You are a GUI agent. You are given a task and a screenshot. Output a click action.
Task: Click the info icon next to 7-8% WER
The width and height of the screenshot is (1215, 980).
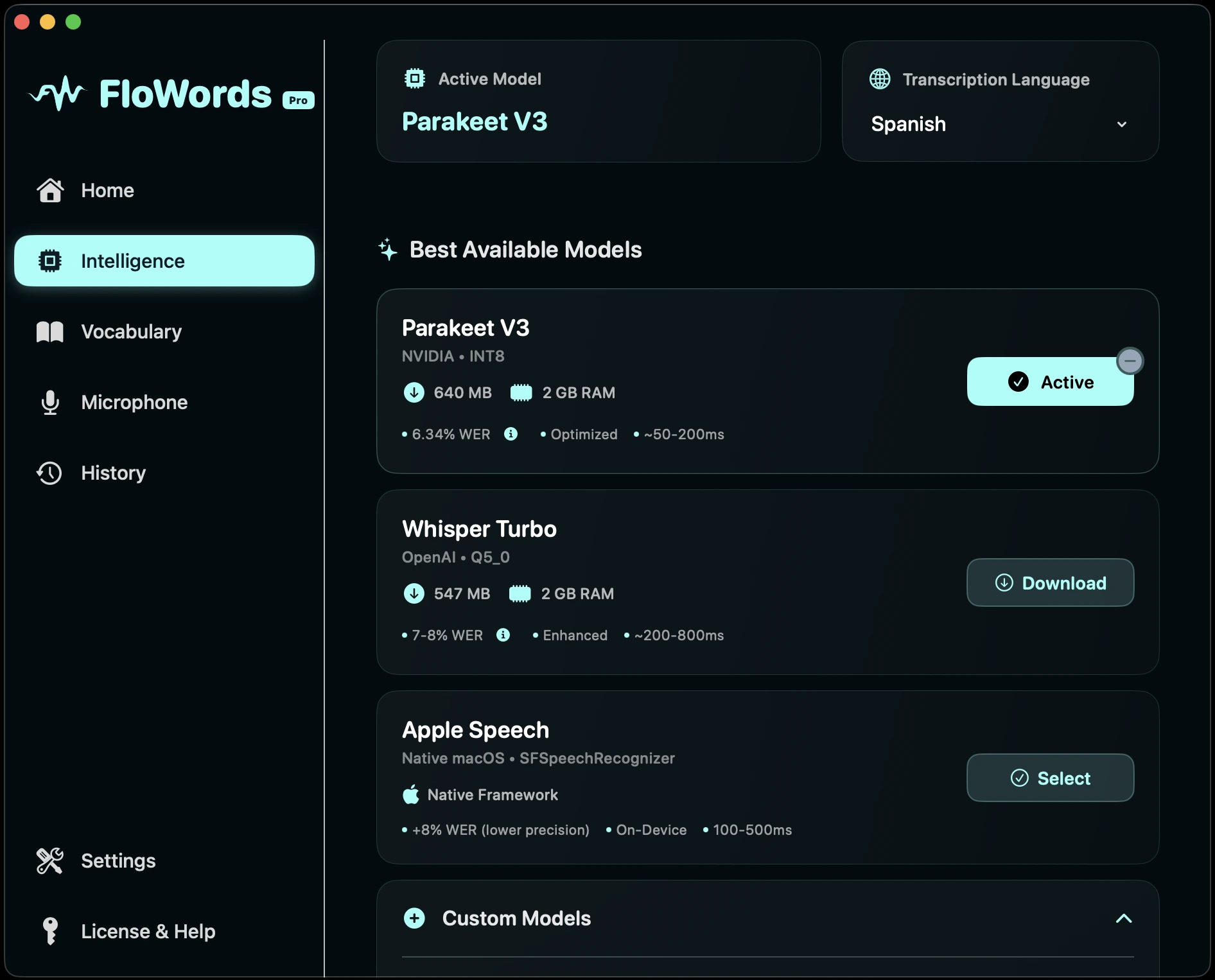(503, 635)
